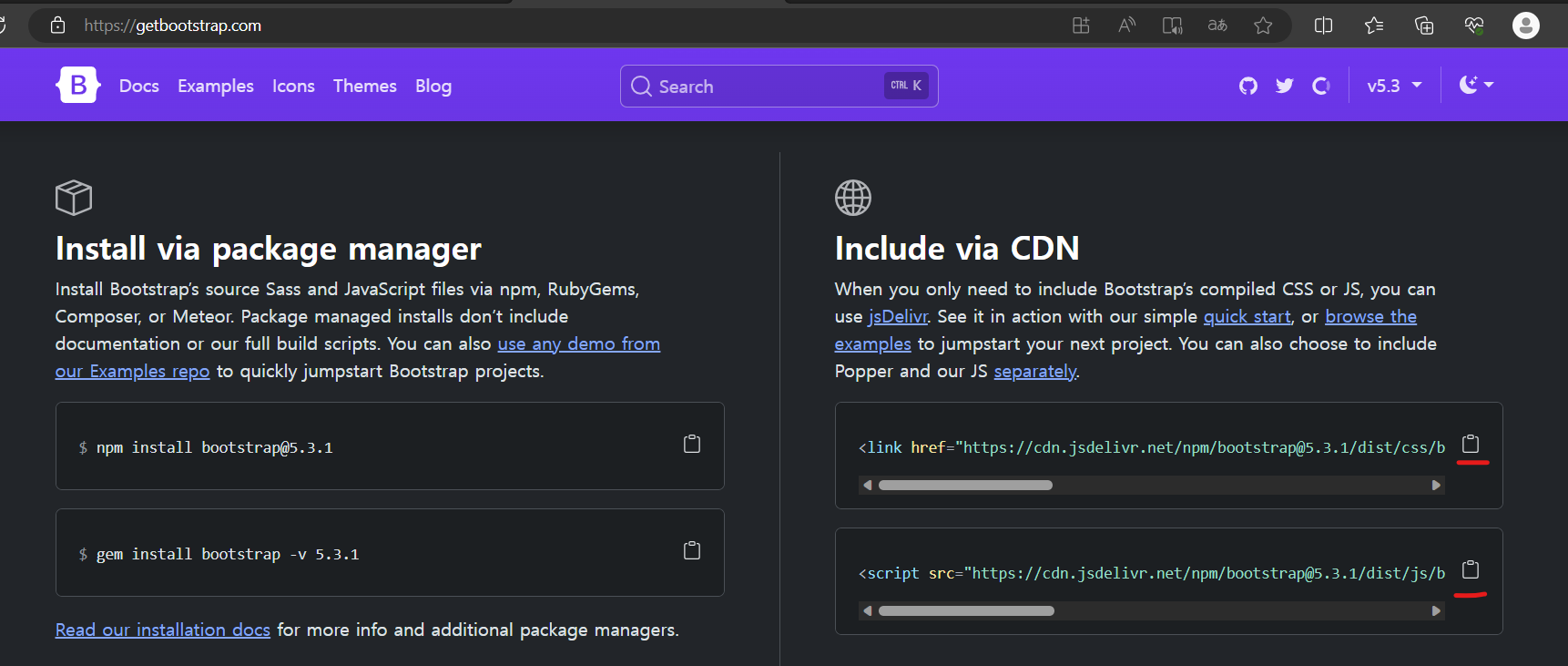This screenshot has height=666, width=1568.
Task: Click the '<link href=' CDN code text
Action: [x=1152, y=447]
